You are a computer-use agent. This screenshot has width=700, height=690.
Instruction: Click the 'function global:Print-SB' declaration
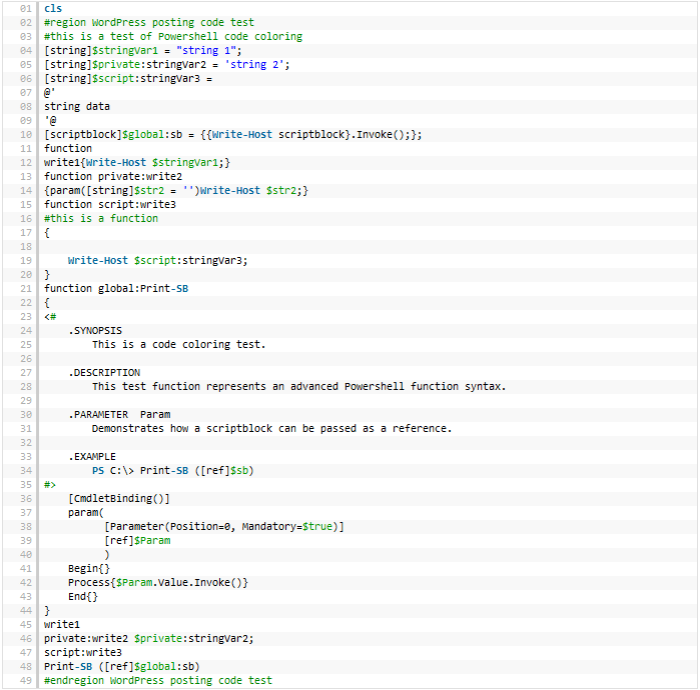point(116,288)
